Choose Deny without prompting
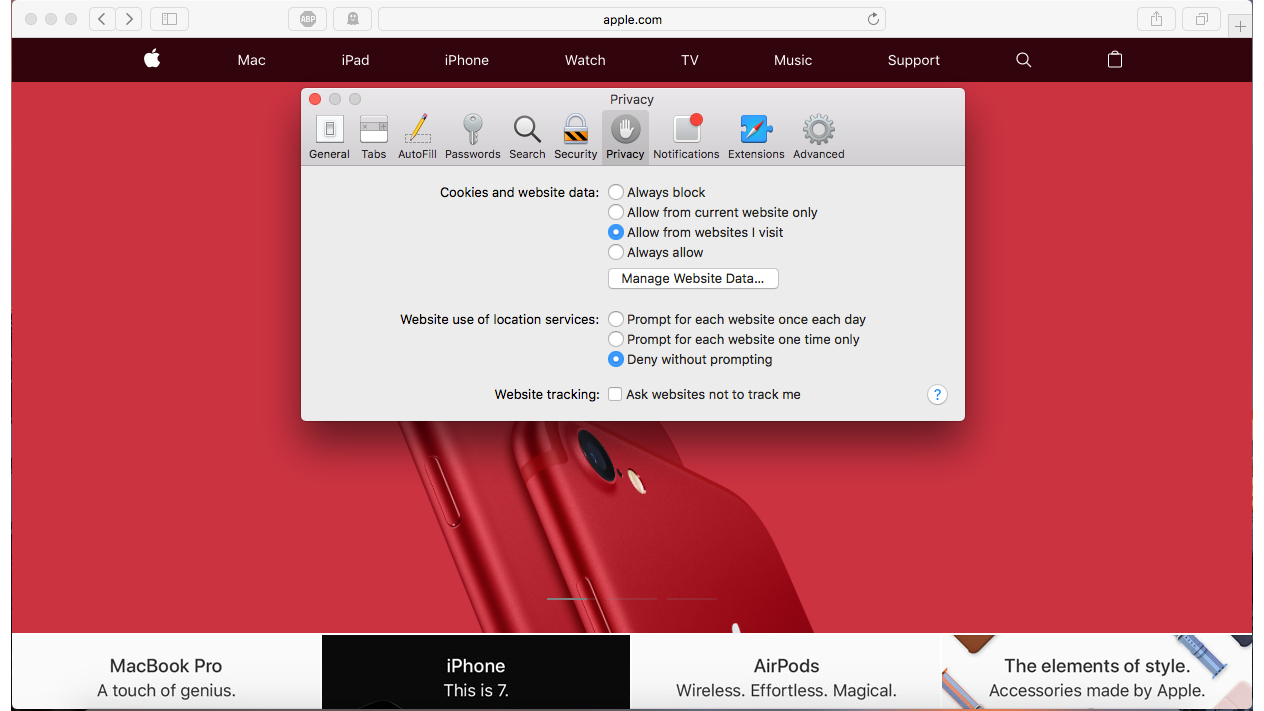This screenshot has width=1264, height=711. (x=690, y=359)
